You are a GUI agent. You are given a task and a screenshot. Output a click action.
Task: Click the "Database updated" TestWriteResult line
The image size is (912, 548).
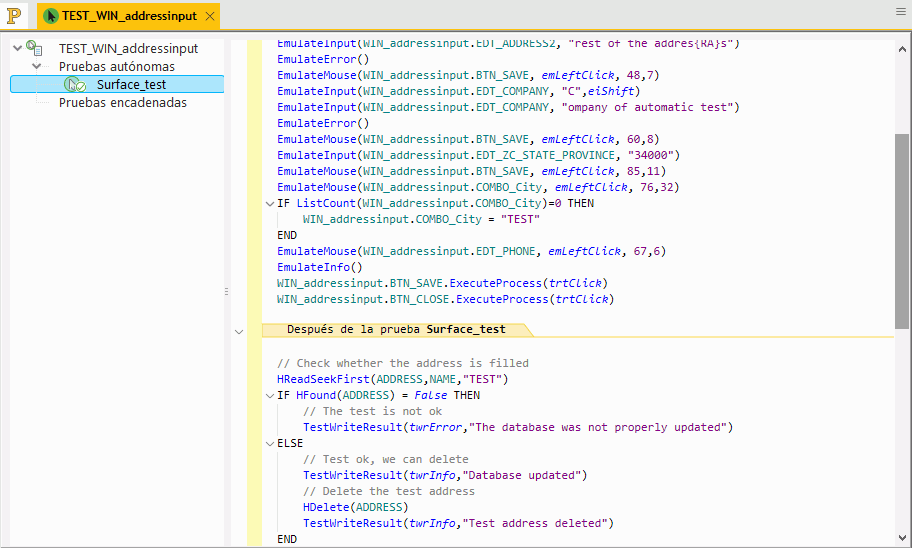click(x=445, y=475)
